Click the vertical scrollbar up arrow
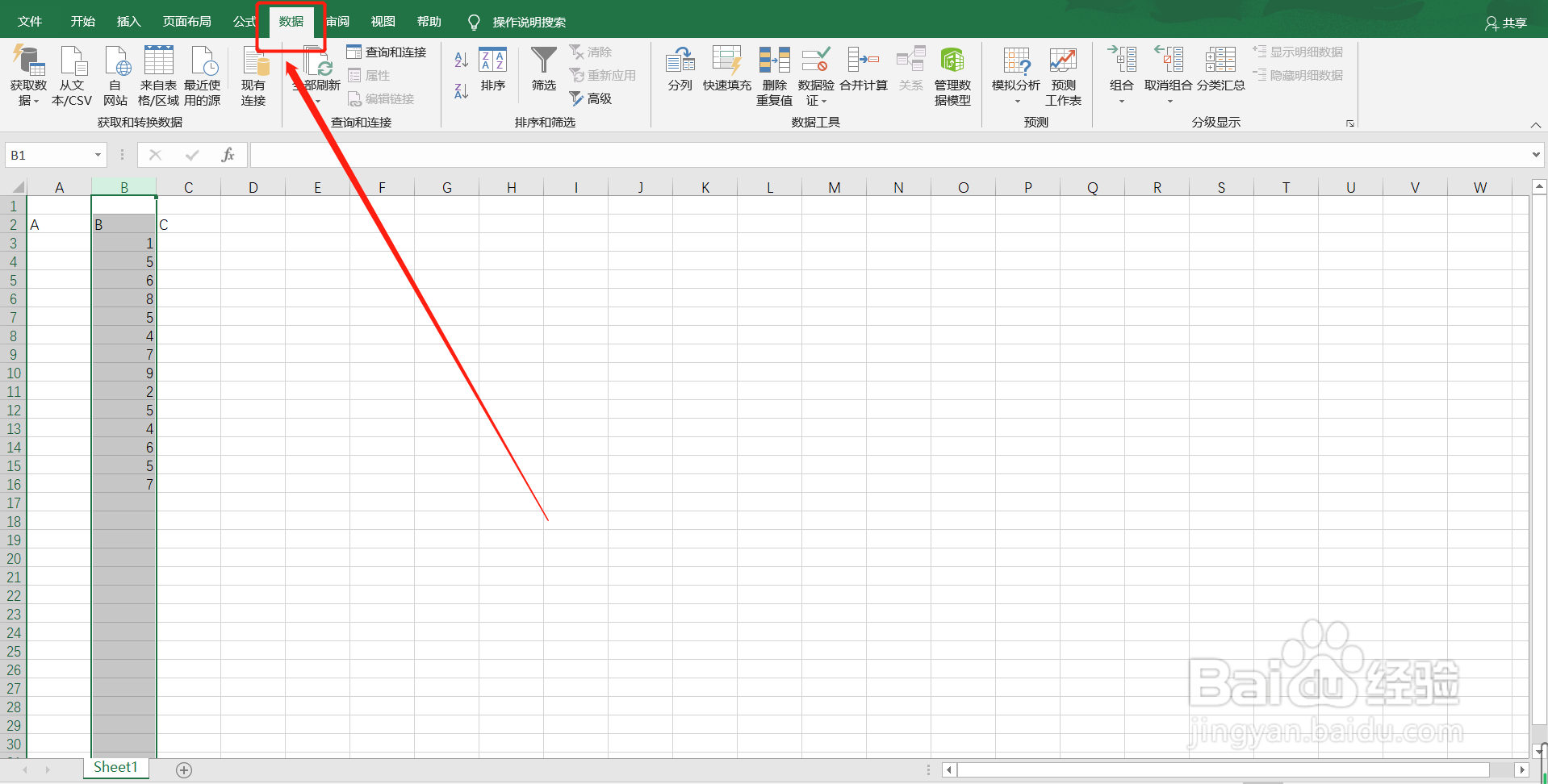 [x=1539, y=187]
